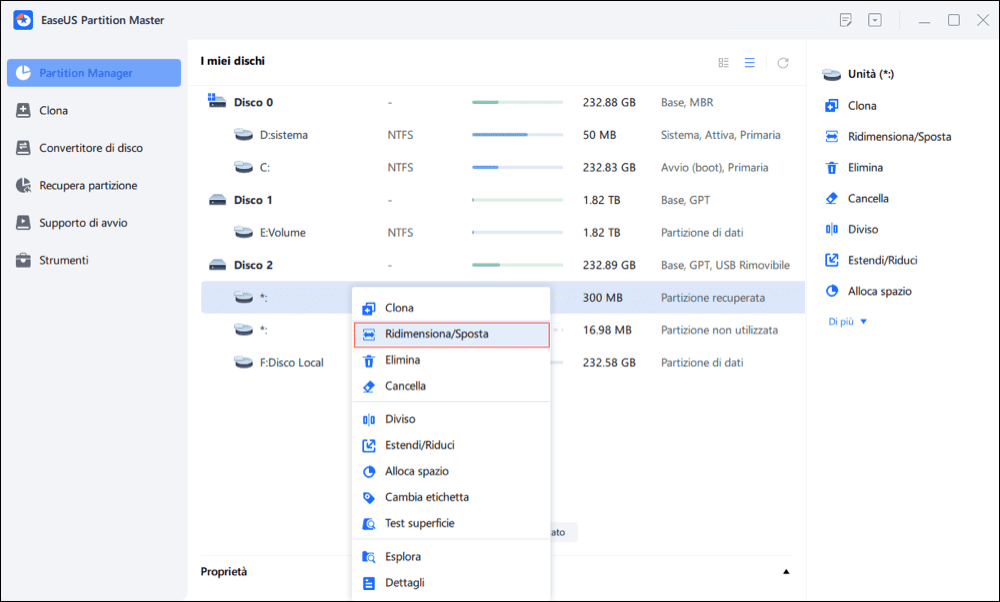Click the D:sistema usage bar
Viewport: 1000px width, 602px height.
point(517,135)
